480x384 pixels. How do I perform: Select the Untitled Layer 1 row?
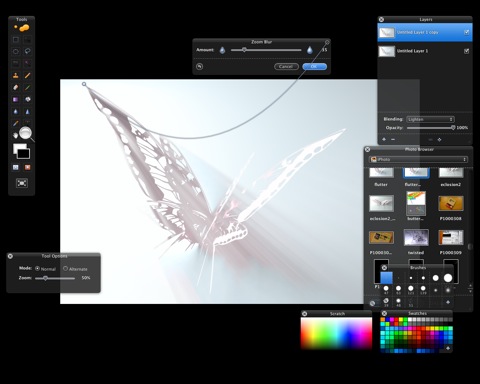click(x=425, y=51)
